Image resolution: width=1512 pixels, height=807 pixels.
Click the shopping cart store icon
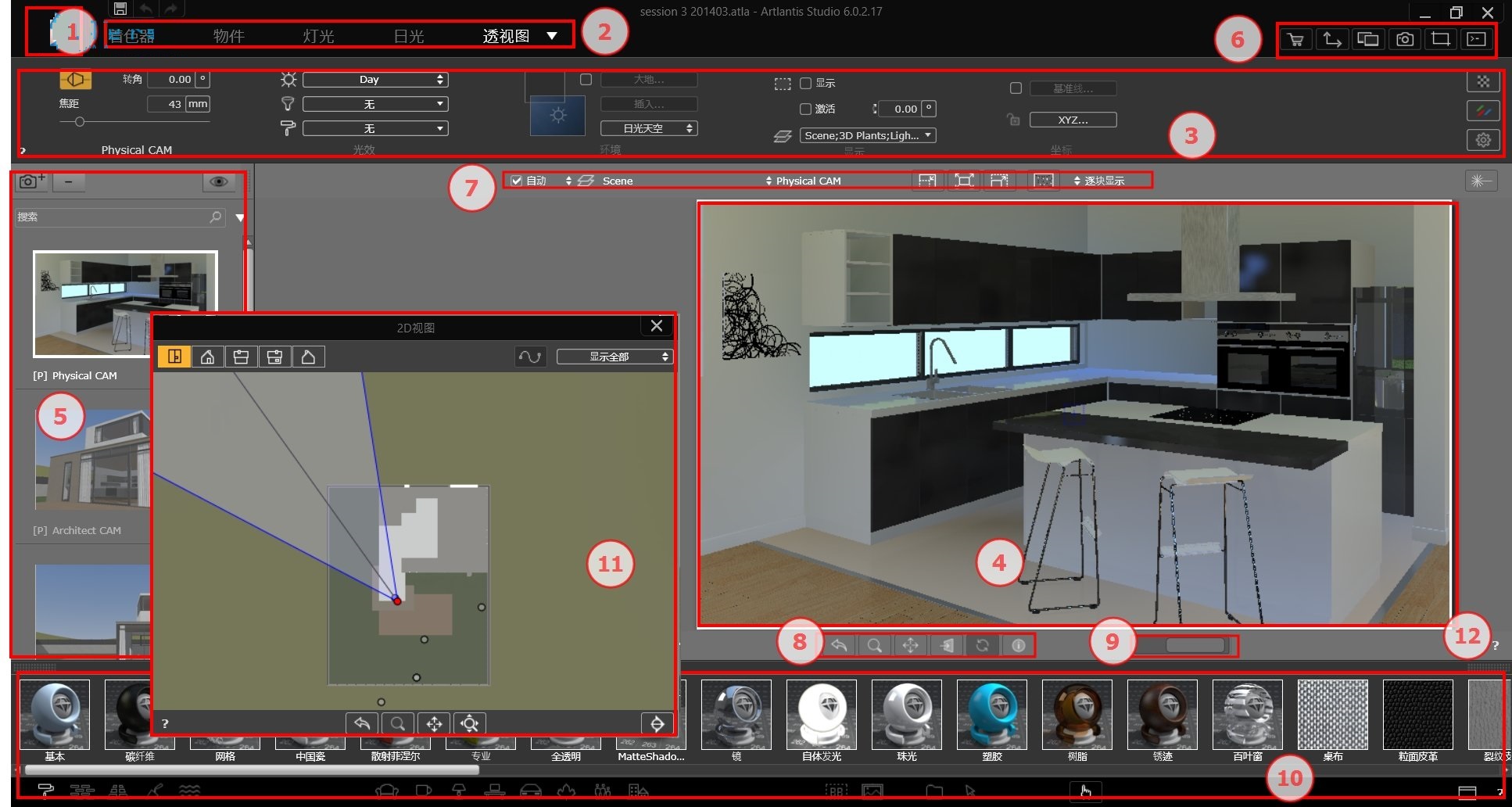click(x=1295, y=40)
